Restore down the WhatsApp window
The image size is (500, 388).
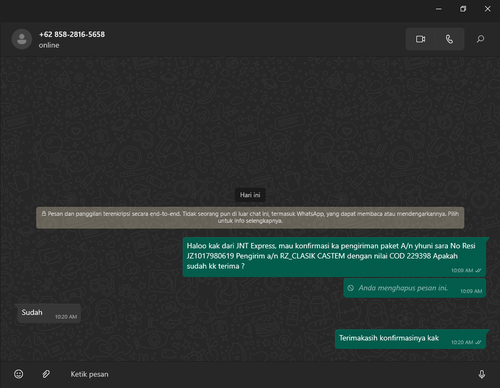click(463, 9)
